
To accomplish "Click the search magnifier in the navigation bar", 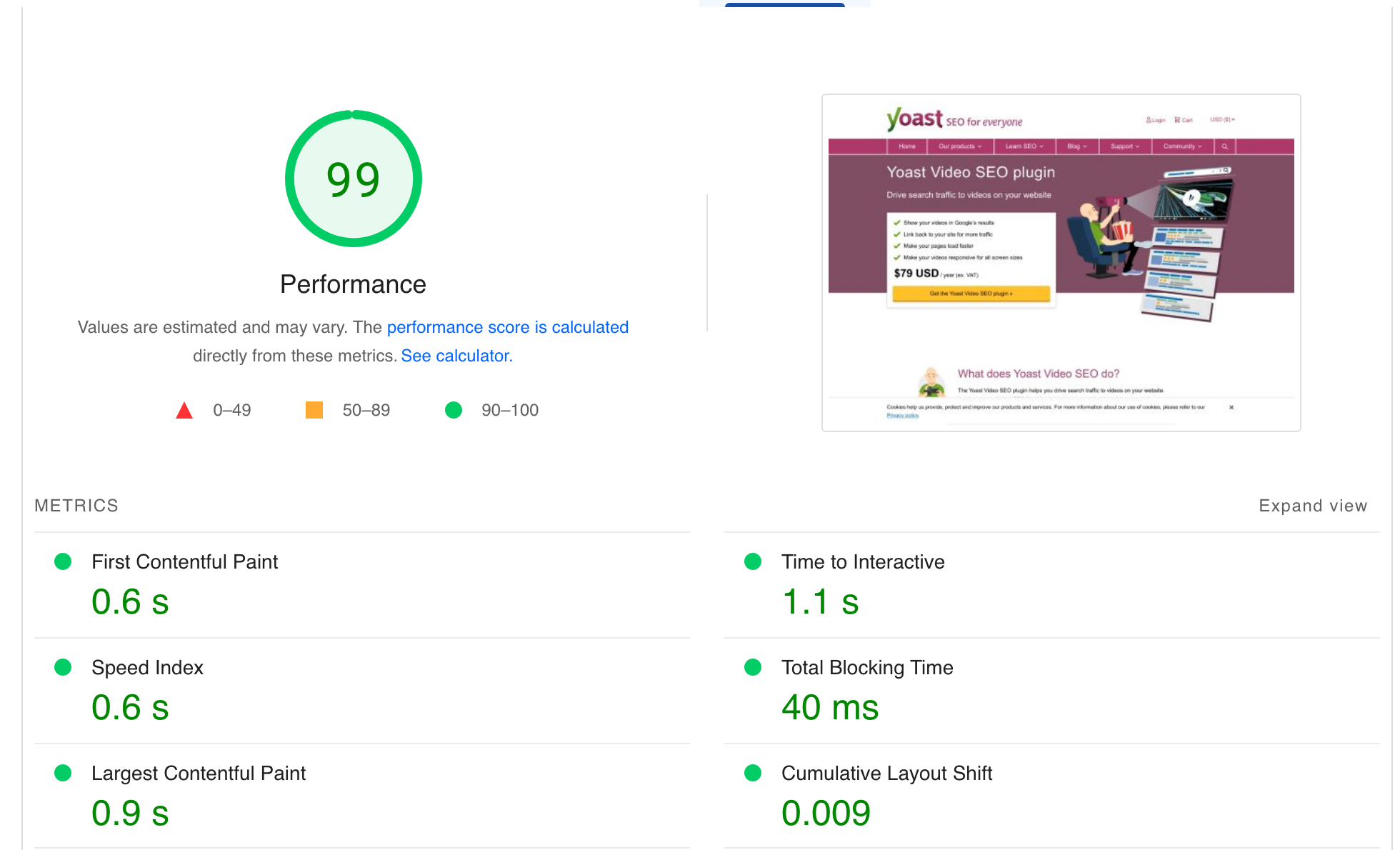I will coord(1225,146).
